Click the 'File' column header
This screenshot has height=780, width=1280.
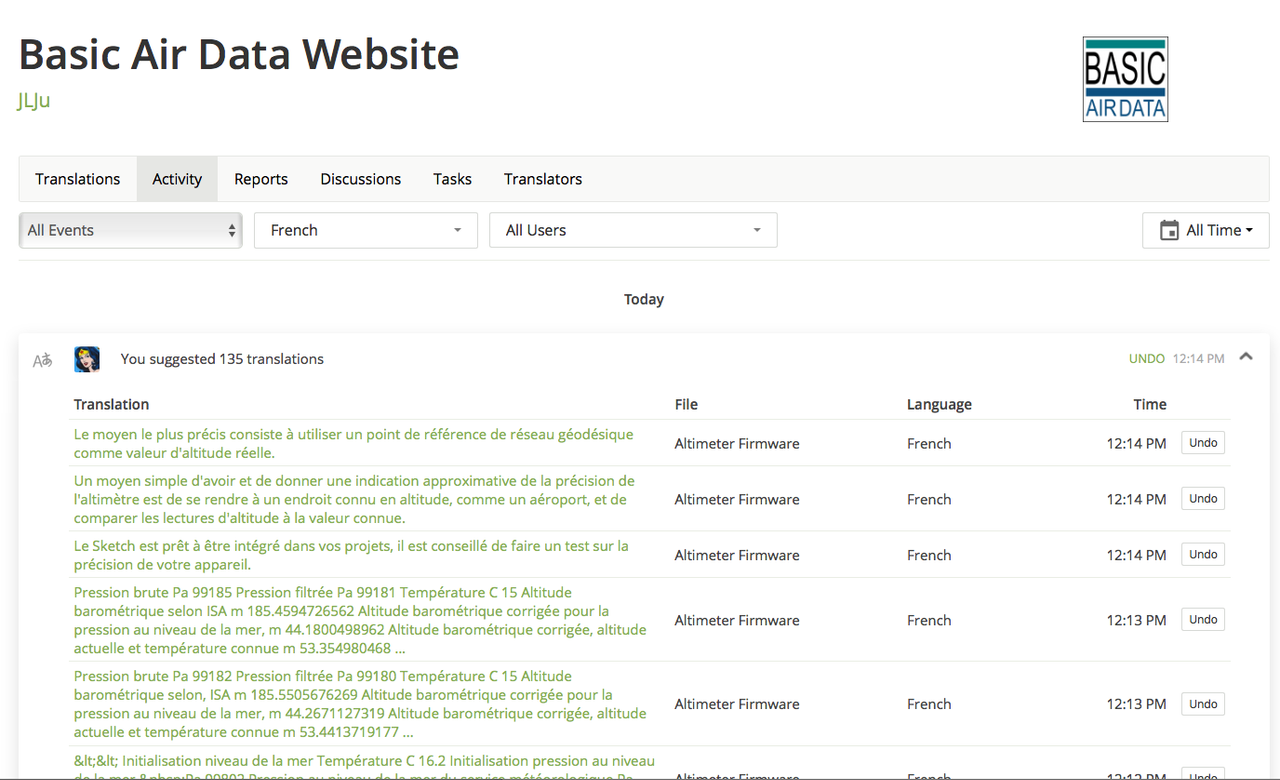(686, 404)
